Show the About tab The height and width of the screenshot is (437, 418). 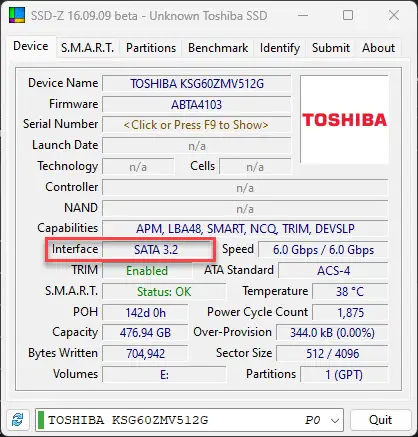[378, 48]
